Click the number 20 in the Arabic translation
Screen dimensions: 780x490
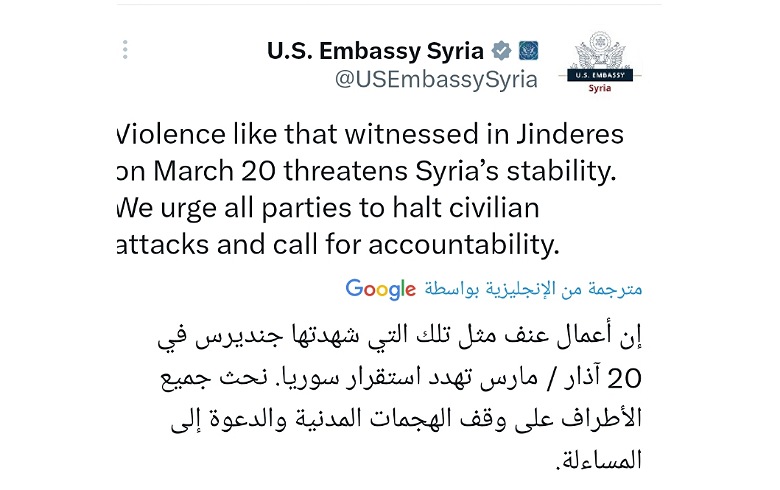[x=625, y=381]
